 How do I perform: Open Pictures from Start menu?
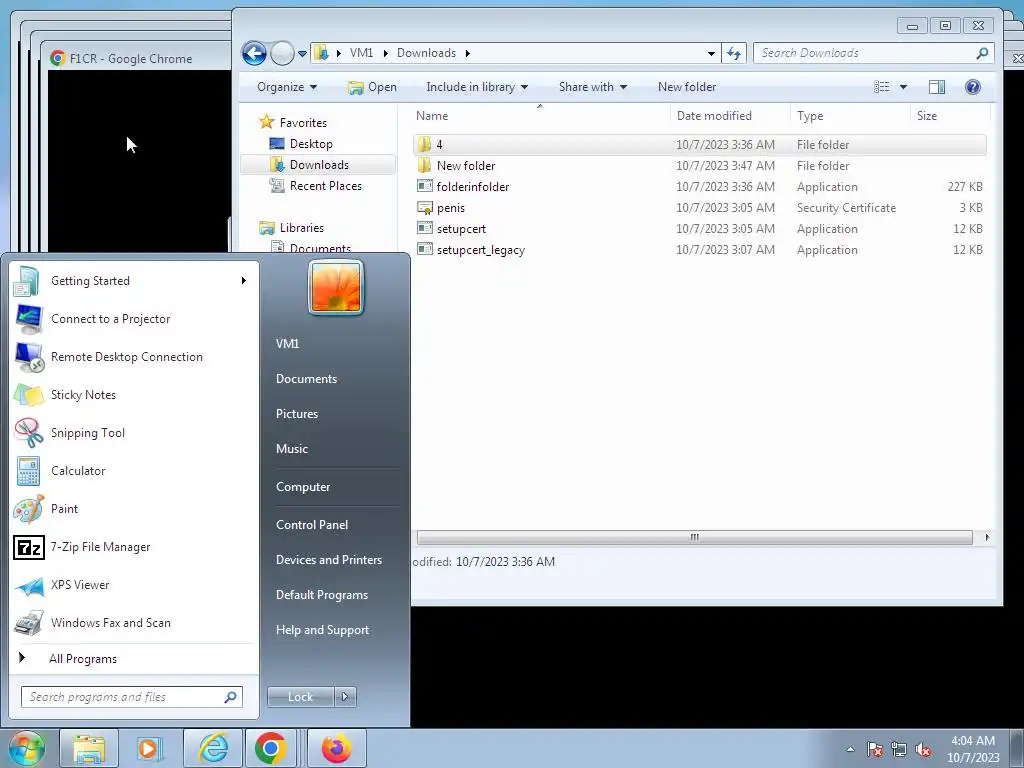[x=296, y=414]
